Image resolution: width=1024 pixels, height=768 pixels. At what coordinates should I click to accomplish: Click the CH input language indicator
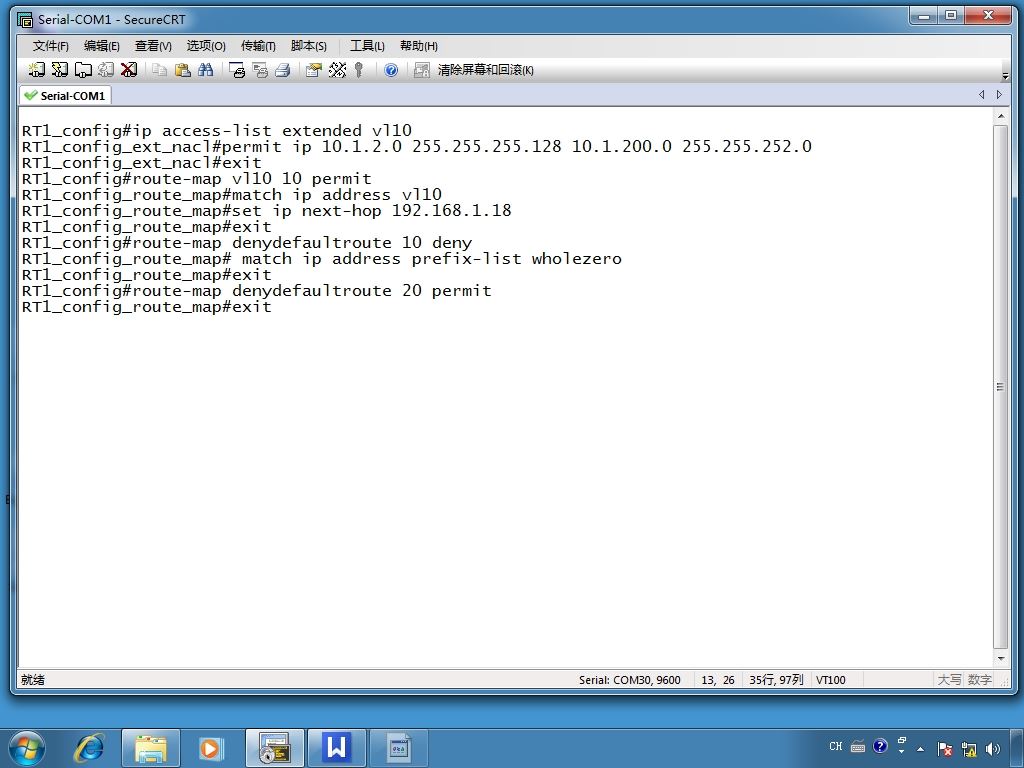(836, 746)
